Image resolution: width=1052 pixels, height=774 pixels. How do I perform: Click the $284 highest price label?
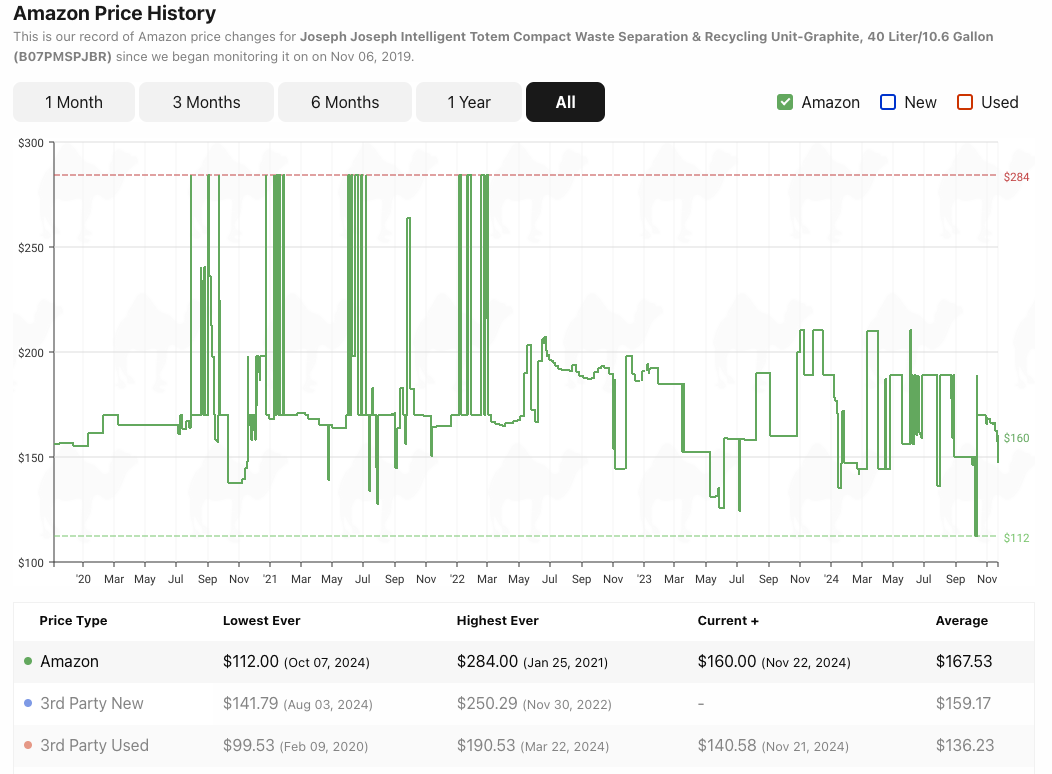(1016, 177)
